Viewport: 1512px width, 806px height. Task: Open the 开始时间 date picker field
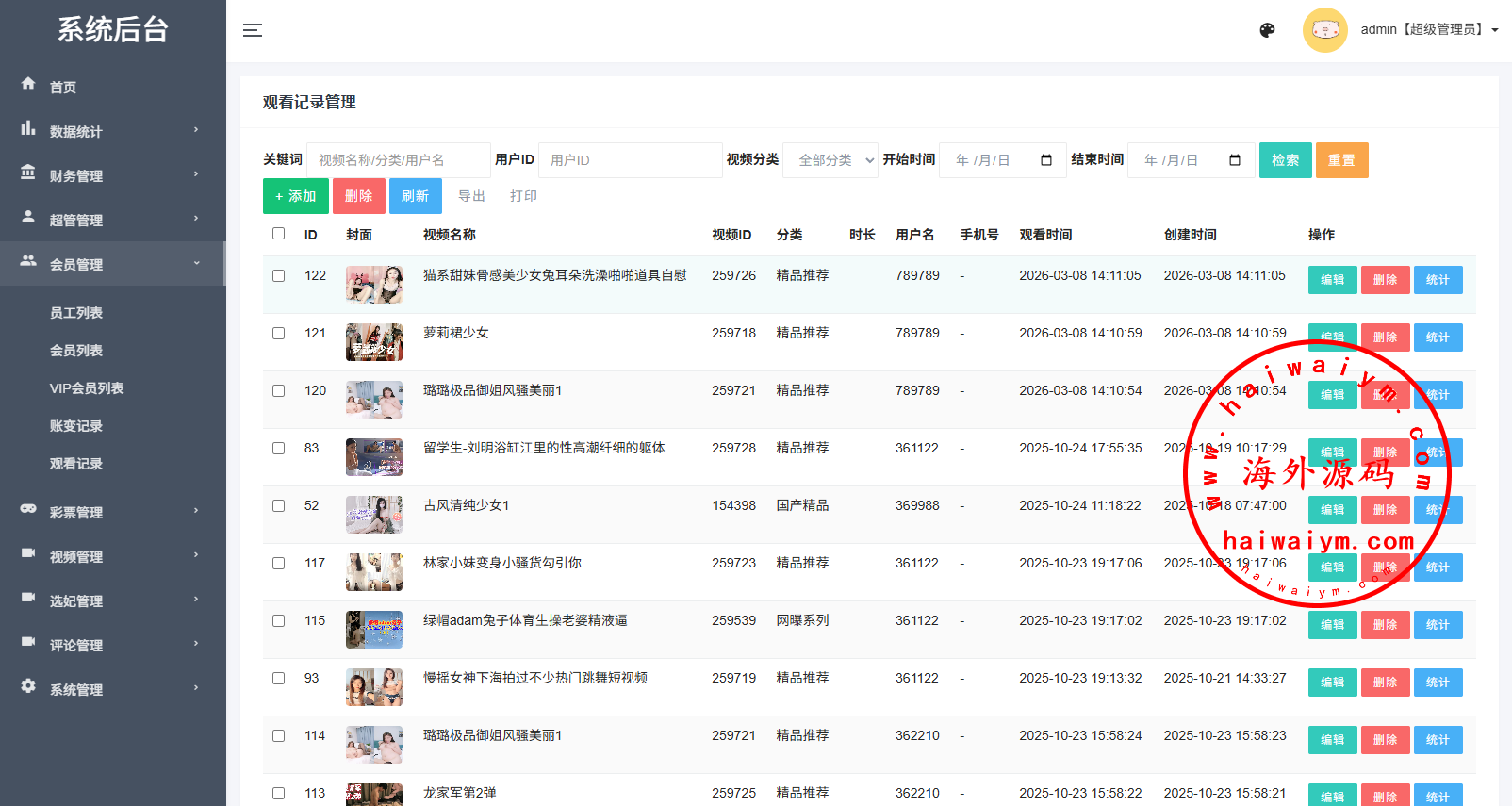1002,160
